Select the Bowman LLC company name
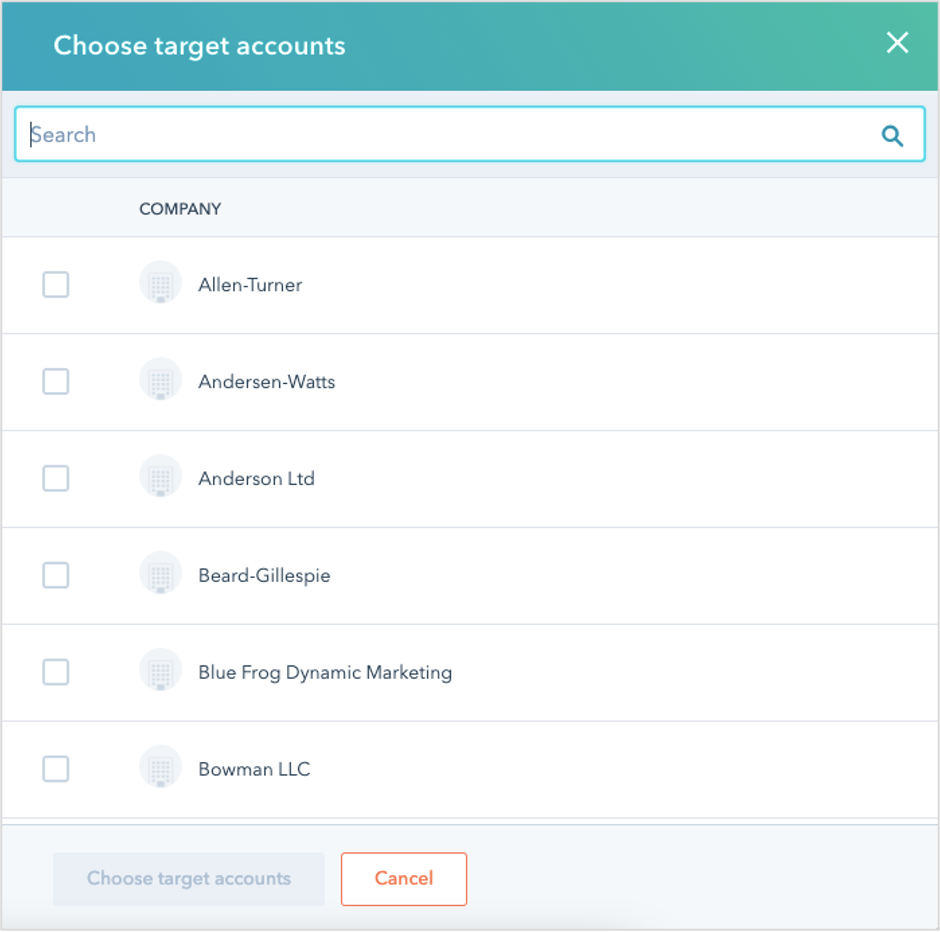This screenshot has width=940, height=932. pyautogui.click(x=254, y=769)
